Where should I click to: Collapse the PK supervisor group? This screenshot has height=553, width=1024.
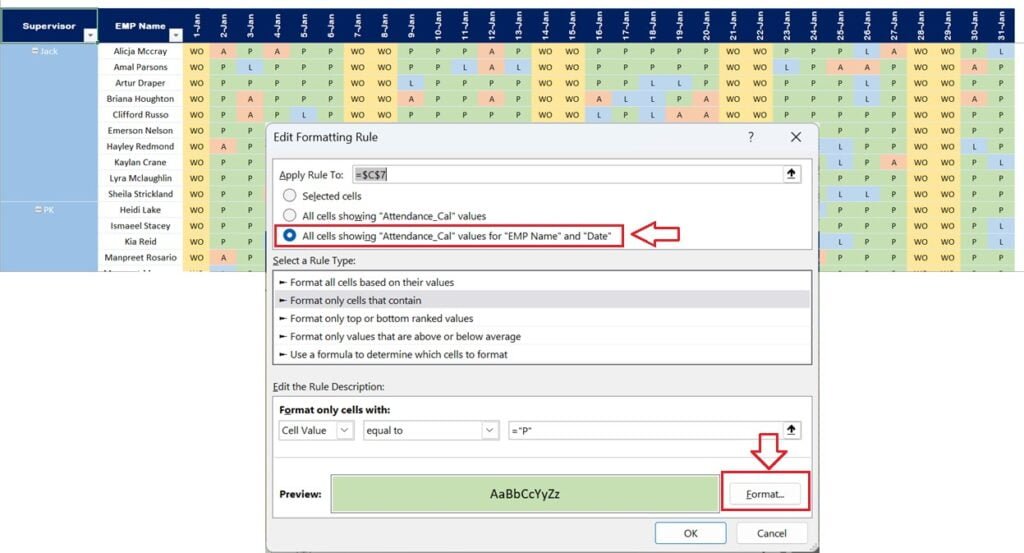point(38,210)
